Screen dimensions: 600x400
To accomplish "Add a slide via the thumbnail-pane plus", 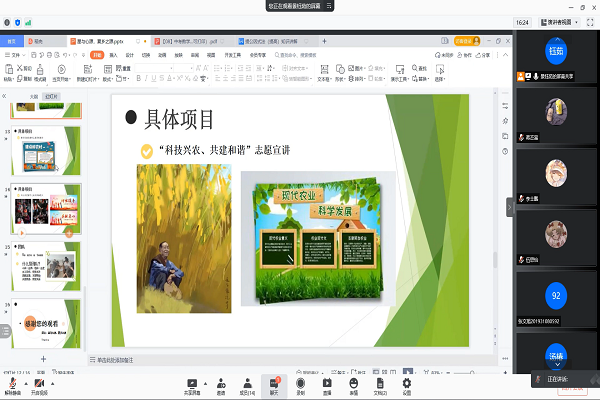I will click(43, 359).
